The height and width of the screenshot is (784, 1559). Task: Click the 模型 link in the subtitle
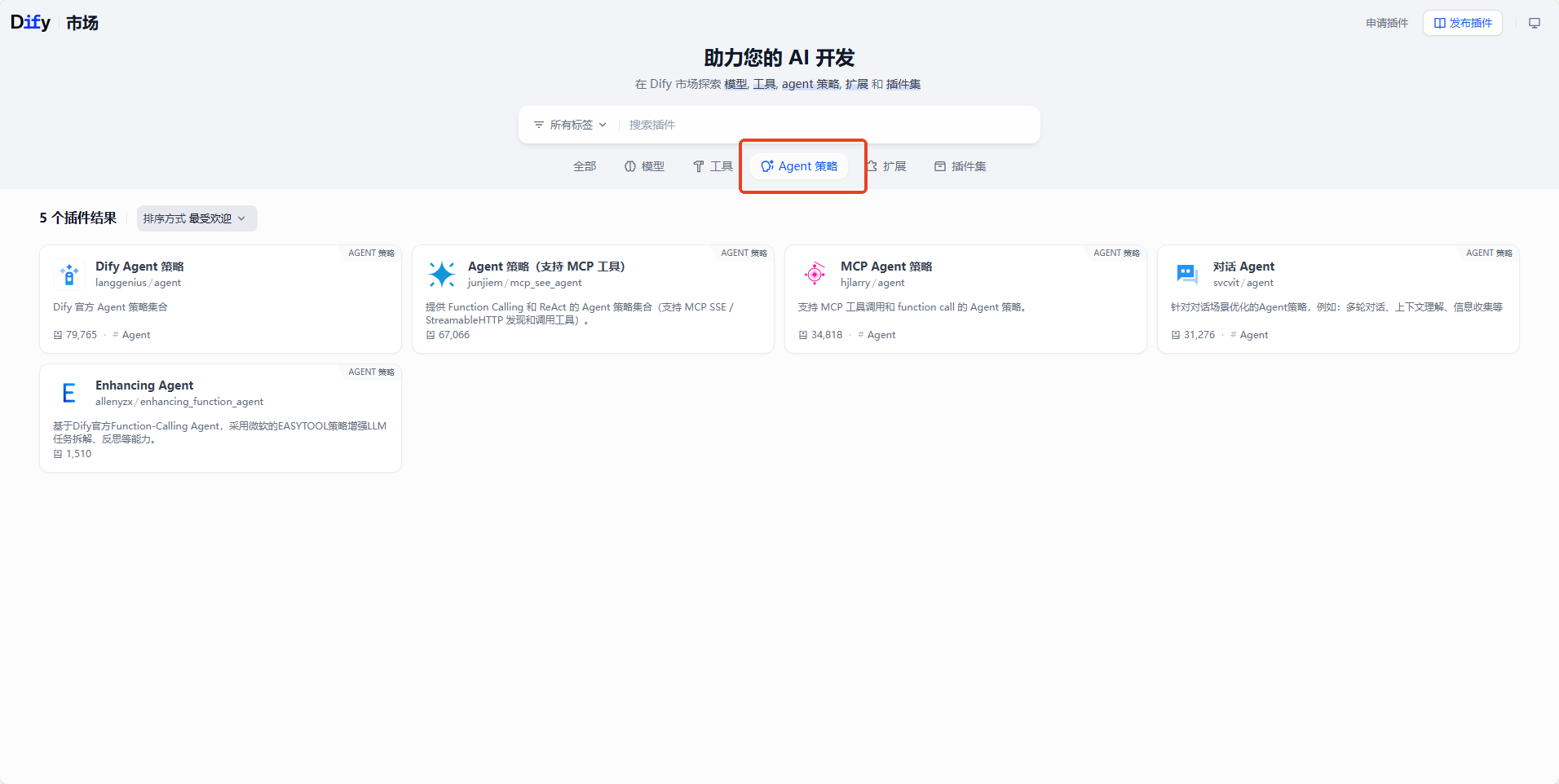pyautogui.click(x=735, y=84)
